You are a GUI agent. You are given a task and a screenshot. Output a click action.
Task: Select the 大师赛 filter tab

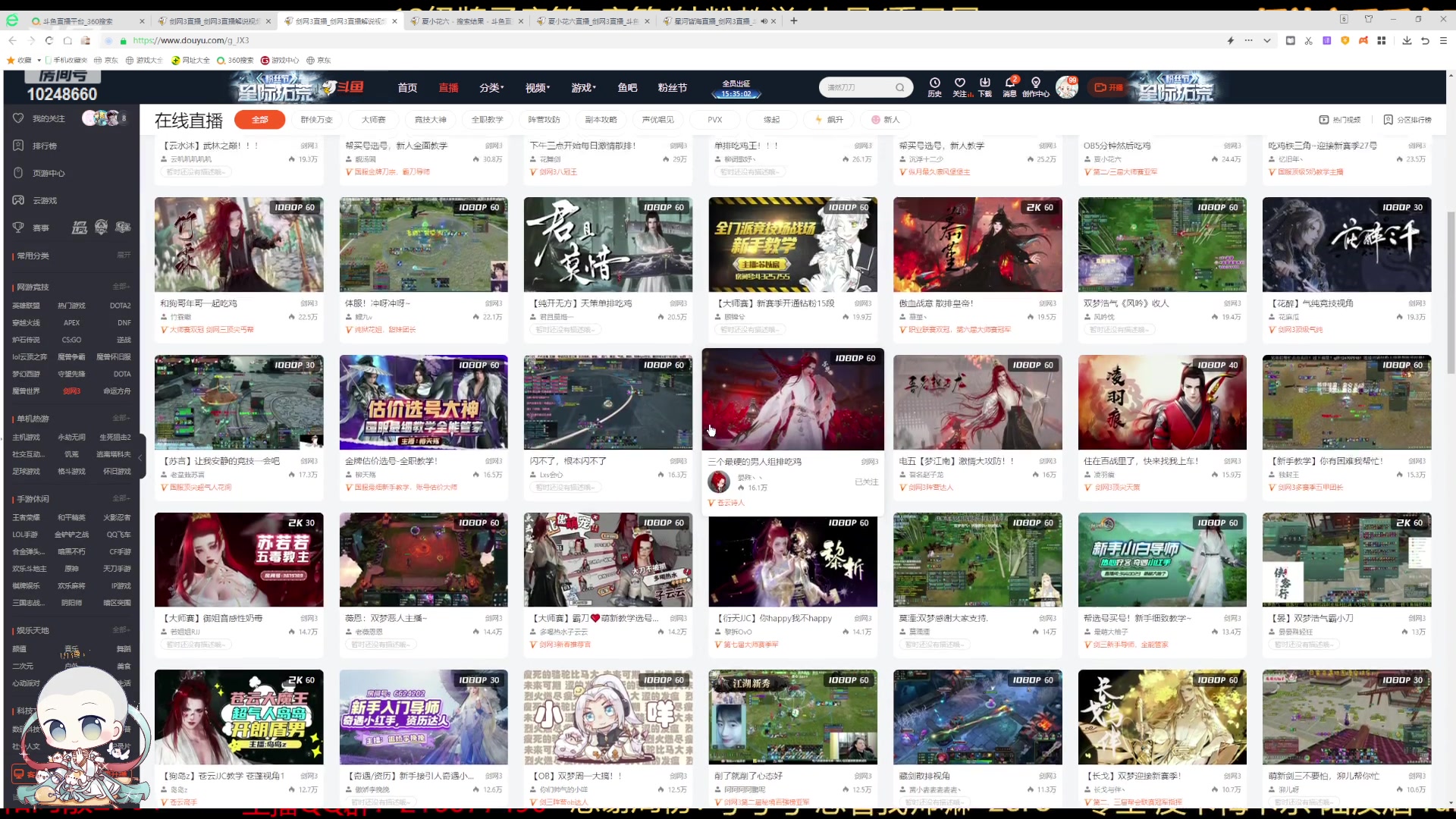(x=373, y=120)
